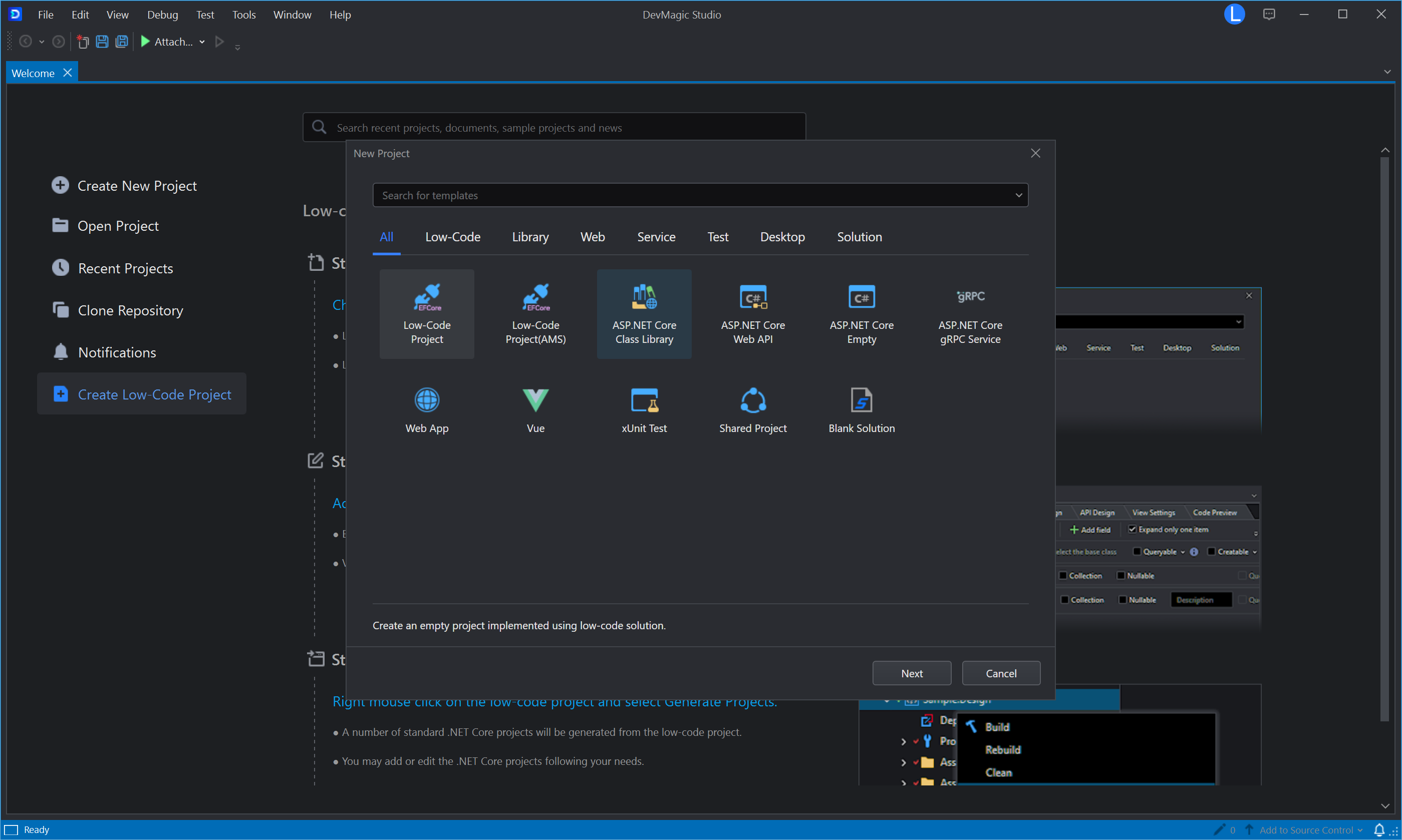Switch to the Test templates tab
The height and width of the screenshot is (840, 1402).
(717, 237)
